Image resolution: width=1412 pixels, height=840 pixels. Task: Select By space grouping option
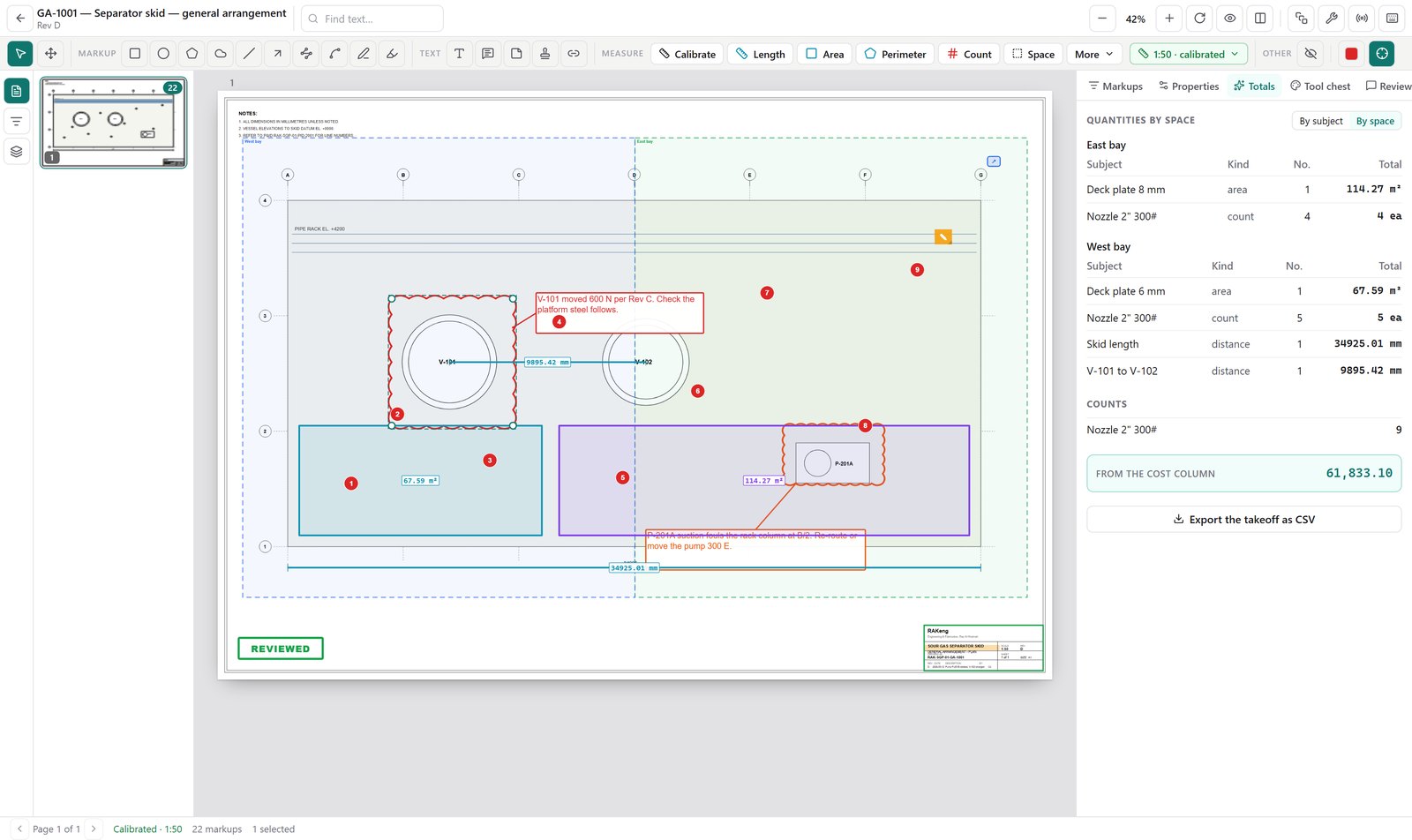tap(1375, 121)
